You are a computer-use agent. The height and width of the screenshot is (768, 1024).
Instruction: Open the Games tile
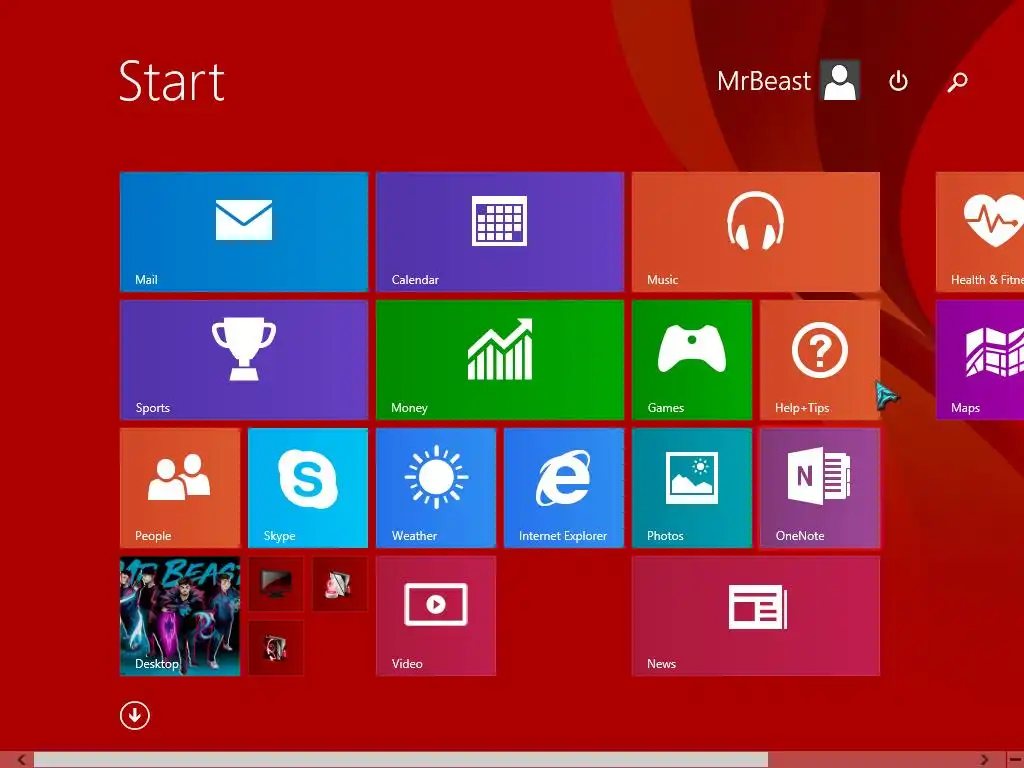point(692,360)
